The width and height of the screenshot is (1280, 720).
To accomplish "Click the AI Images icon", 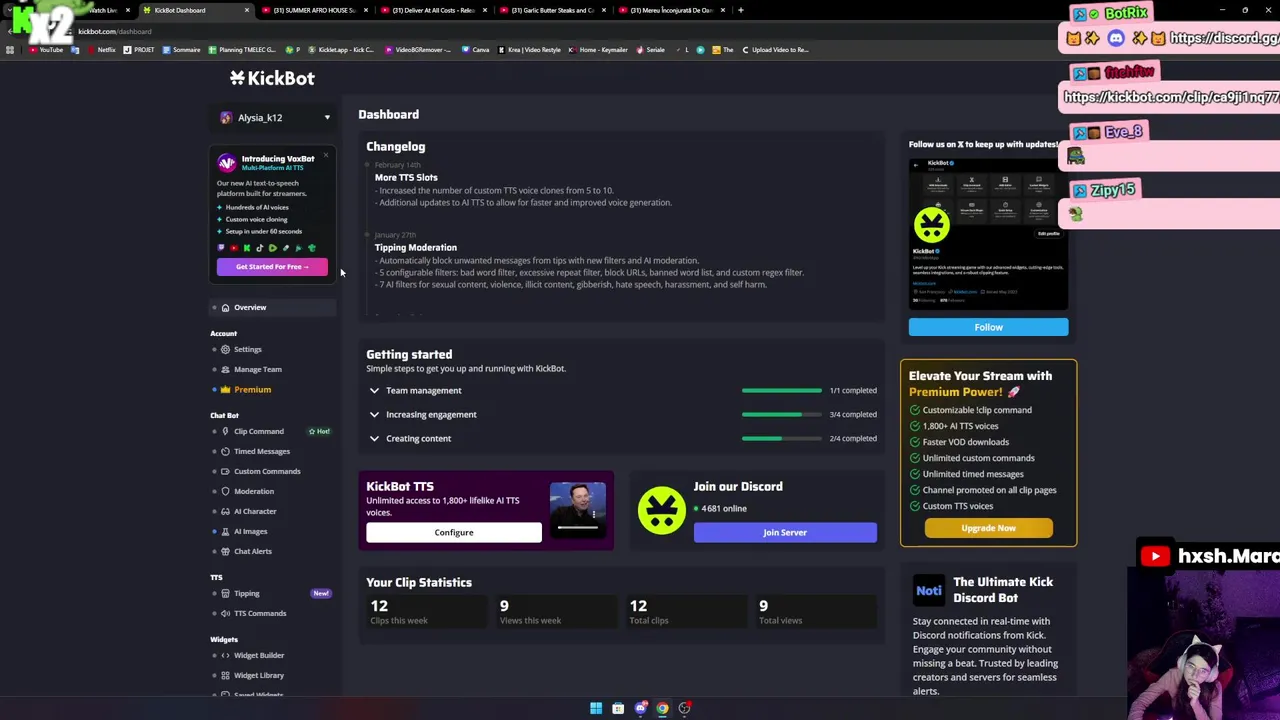I will [225, 532].
